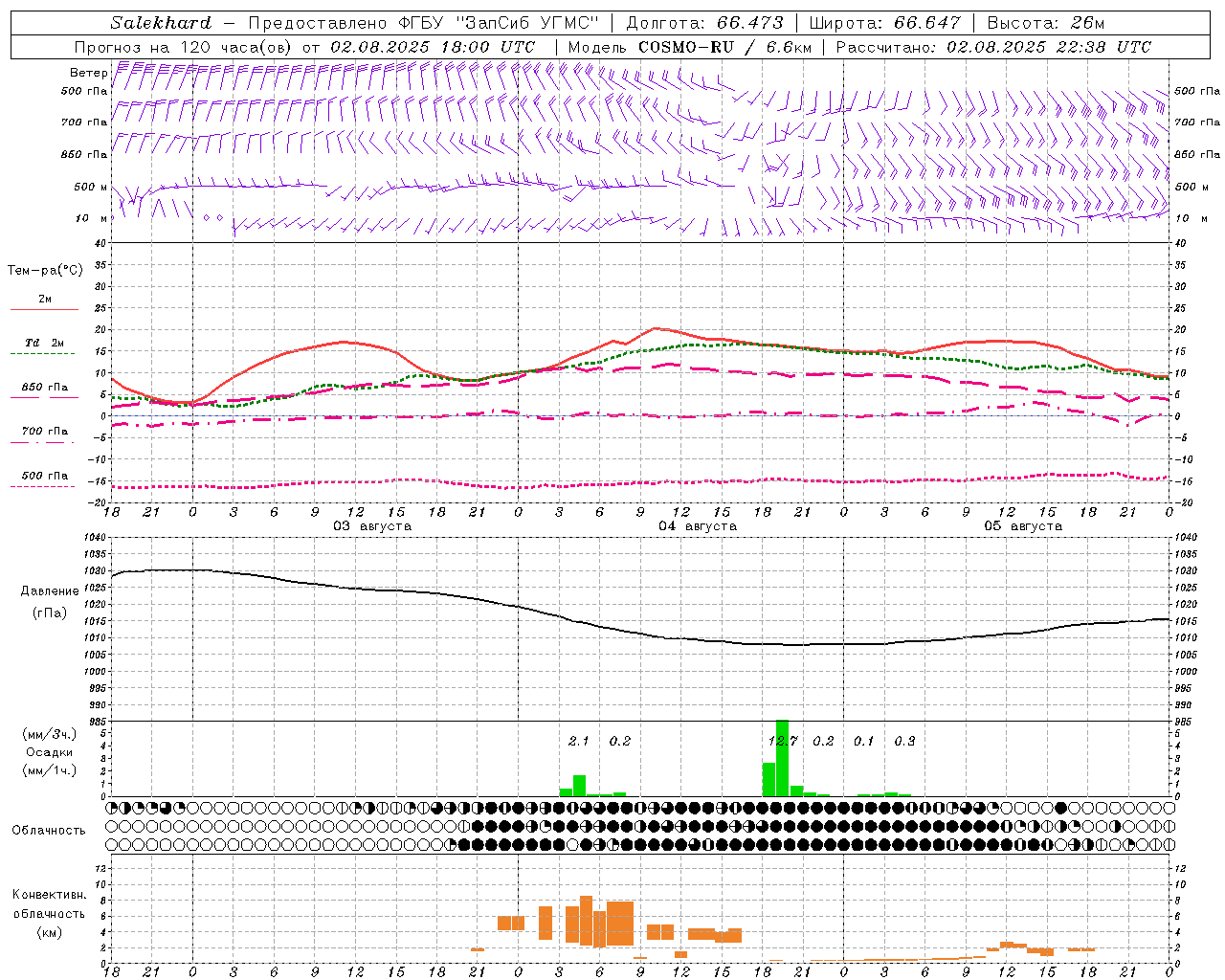1225x980 pixels.
Task: Click the '03 августа' date label
Action: tap(372, 526)
